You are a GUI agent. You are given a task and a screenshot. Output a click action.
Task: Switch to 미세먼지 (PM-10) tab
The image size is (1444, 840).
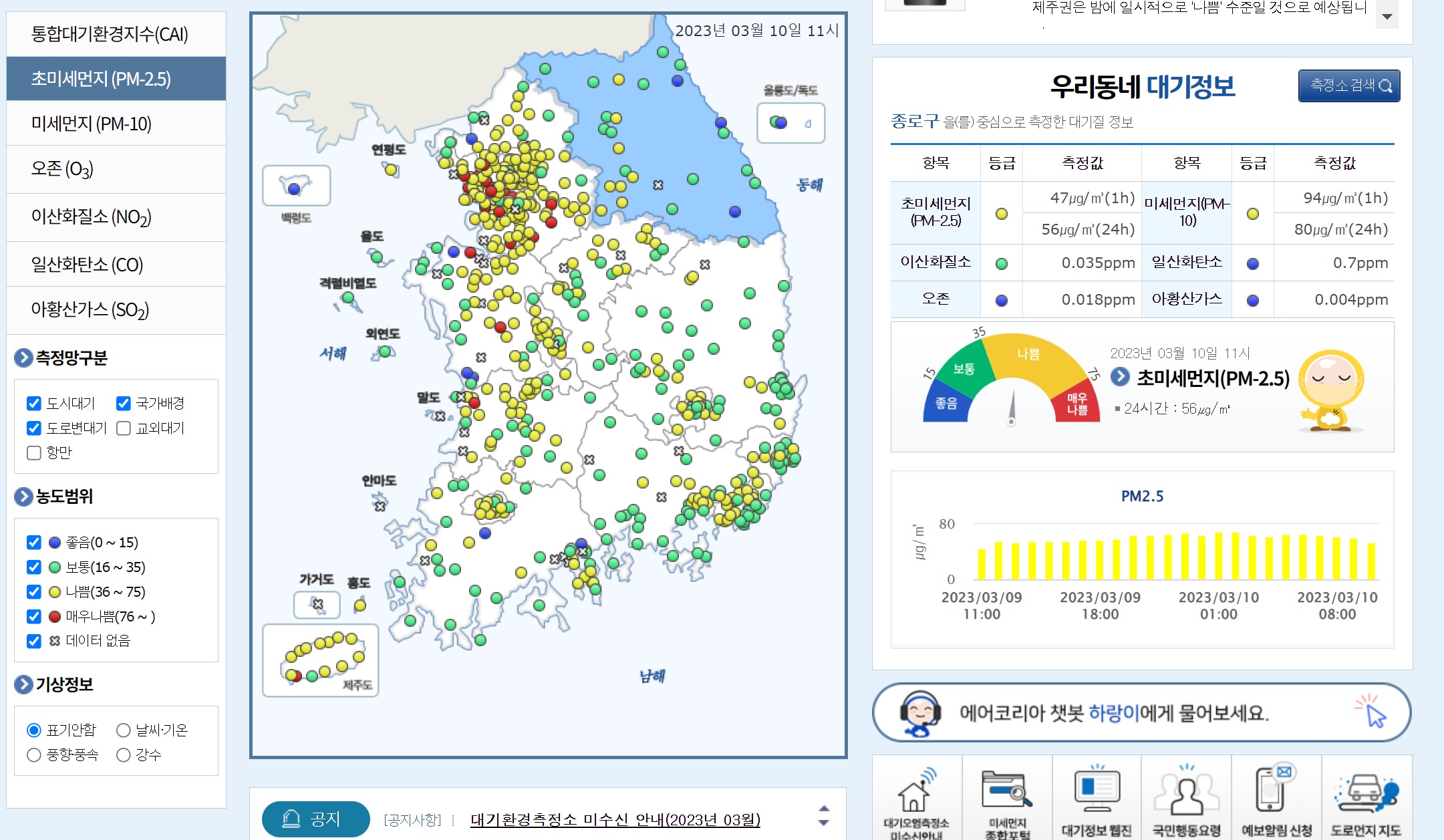92,123
